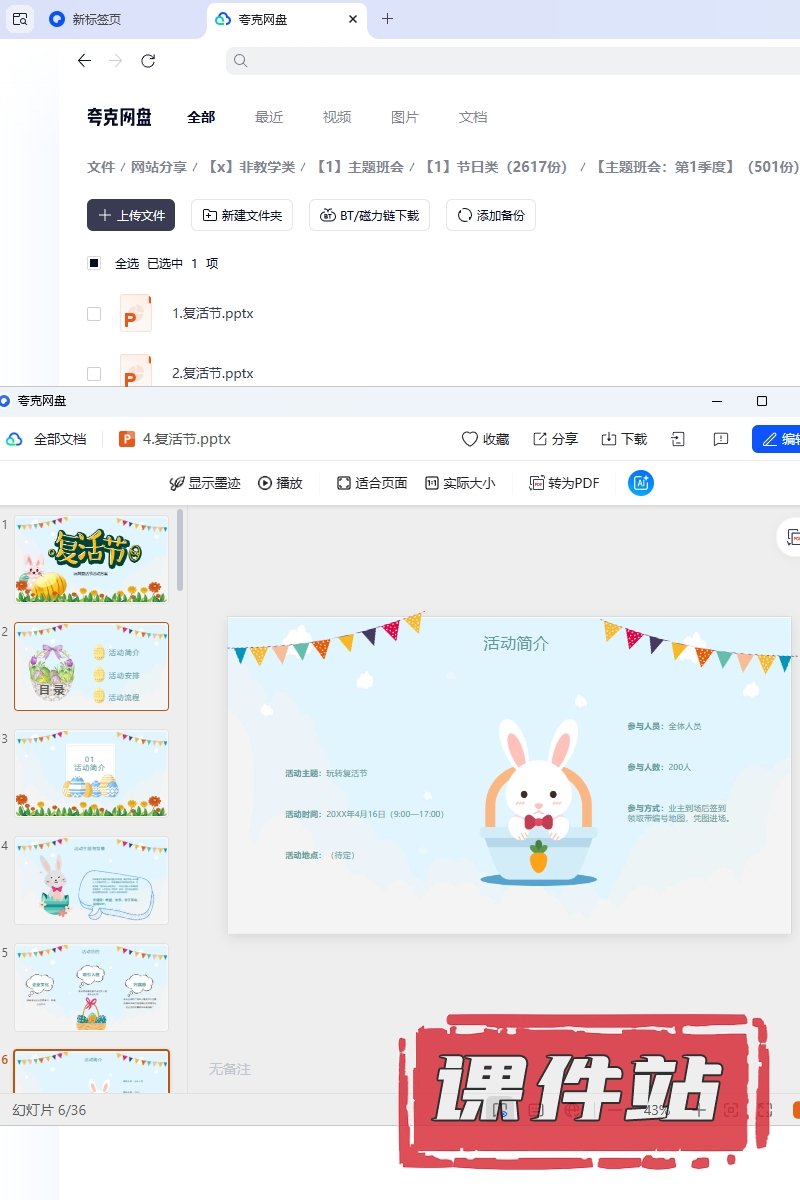Select slide 3 thumbnail 活动简介

(91, 773)
